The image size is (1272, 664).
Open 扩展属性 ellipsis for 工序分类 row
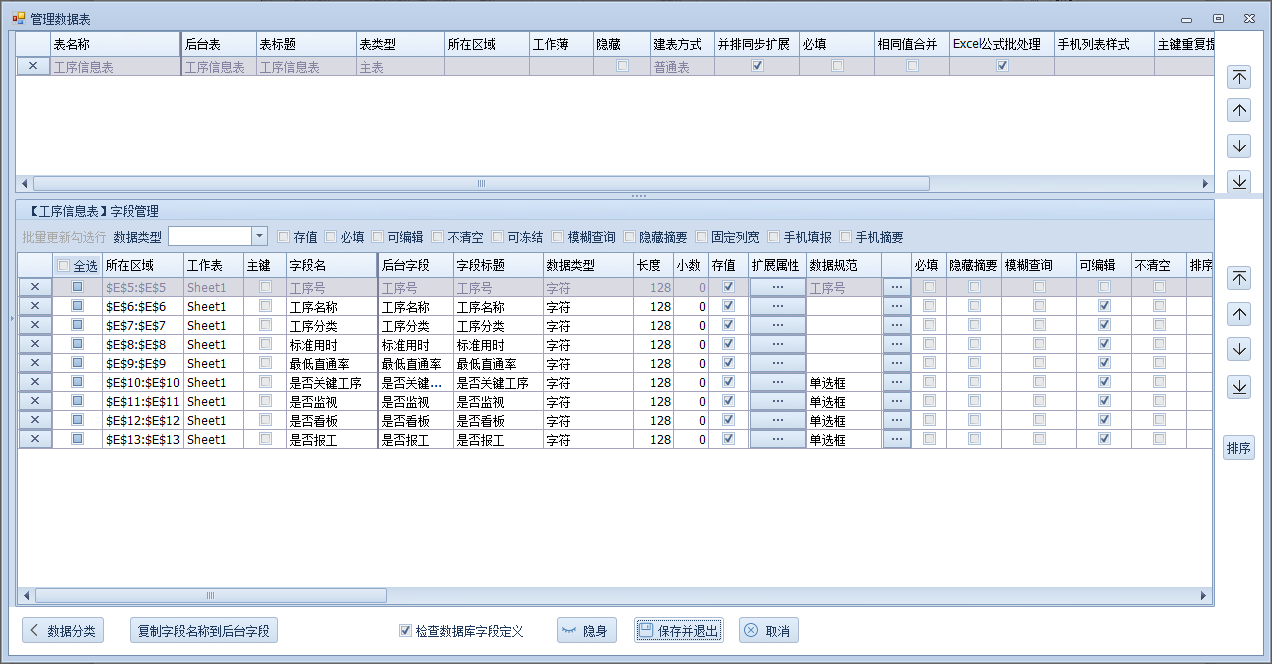click(x=777, y=325)
